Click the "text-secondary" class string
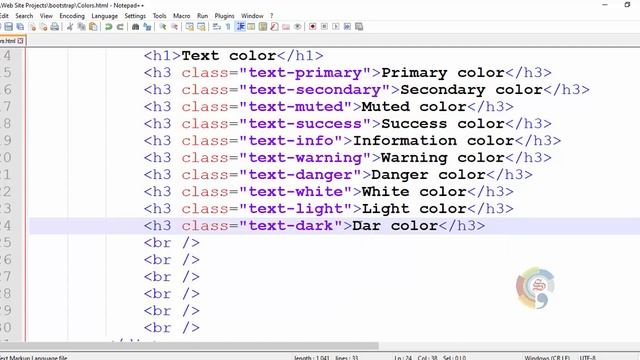Image resolution: width=640 pixels, height=360 pixels. [315, 90]
